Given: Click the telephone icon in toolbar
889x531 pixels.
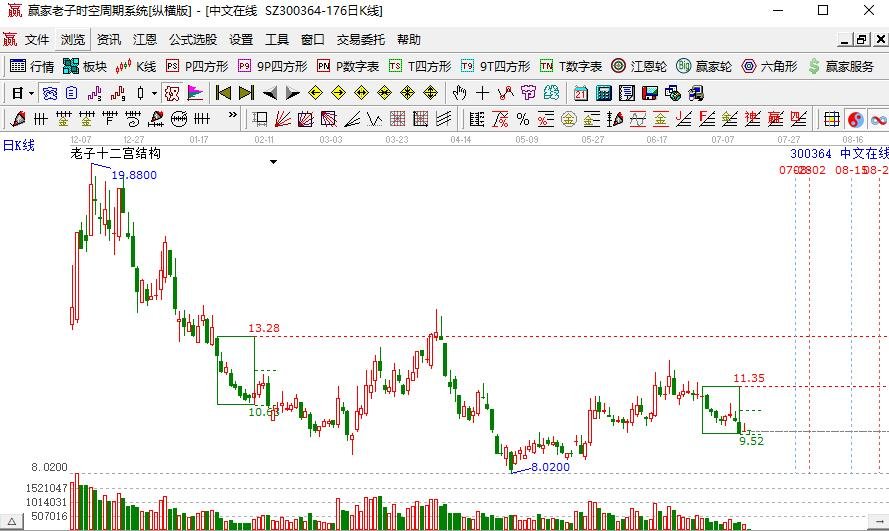Looking at the screenshot, I should 49,93.
